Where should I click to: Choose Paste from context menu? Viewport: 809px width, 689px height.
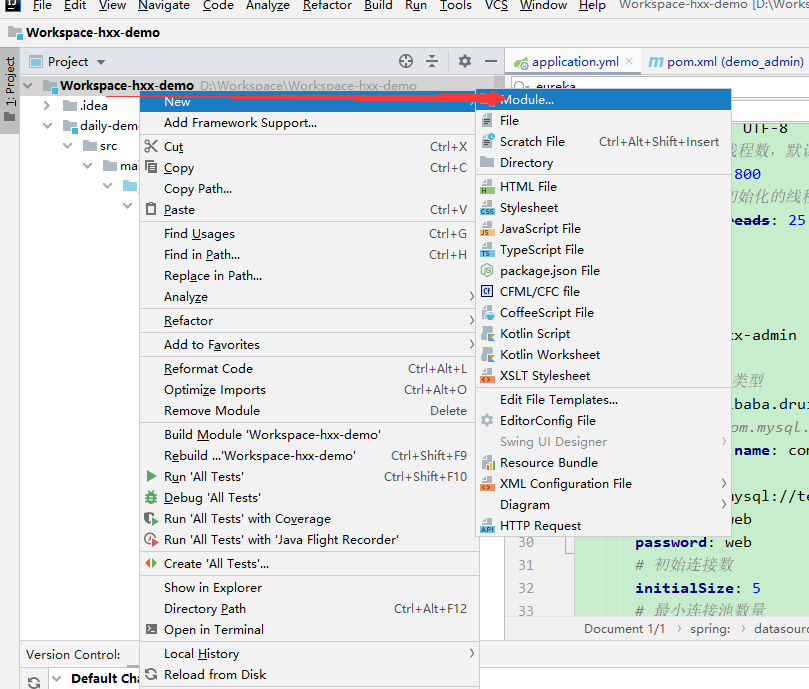click(x=310, y=210)
